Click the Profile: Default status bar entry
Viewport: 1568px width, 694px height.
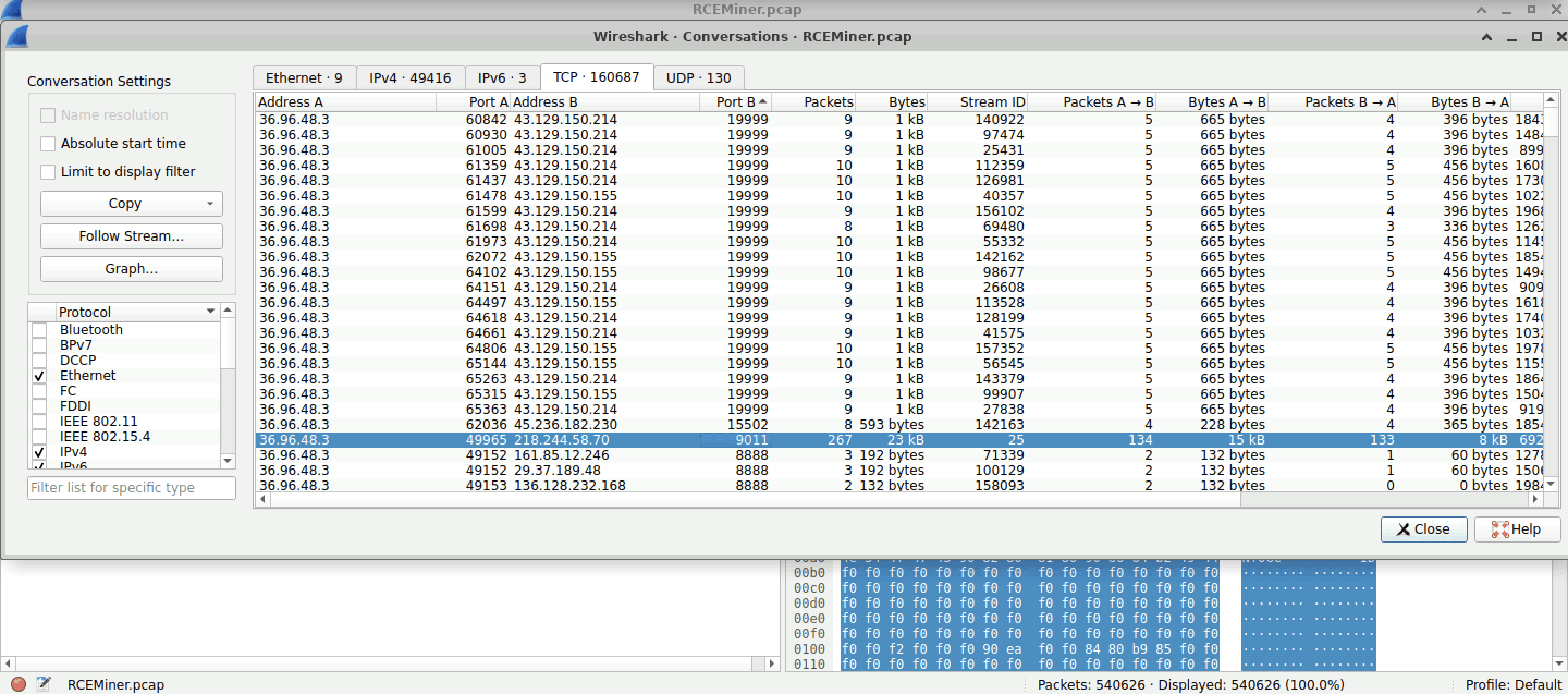pyautogui.click(x=1513, y=684)
